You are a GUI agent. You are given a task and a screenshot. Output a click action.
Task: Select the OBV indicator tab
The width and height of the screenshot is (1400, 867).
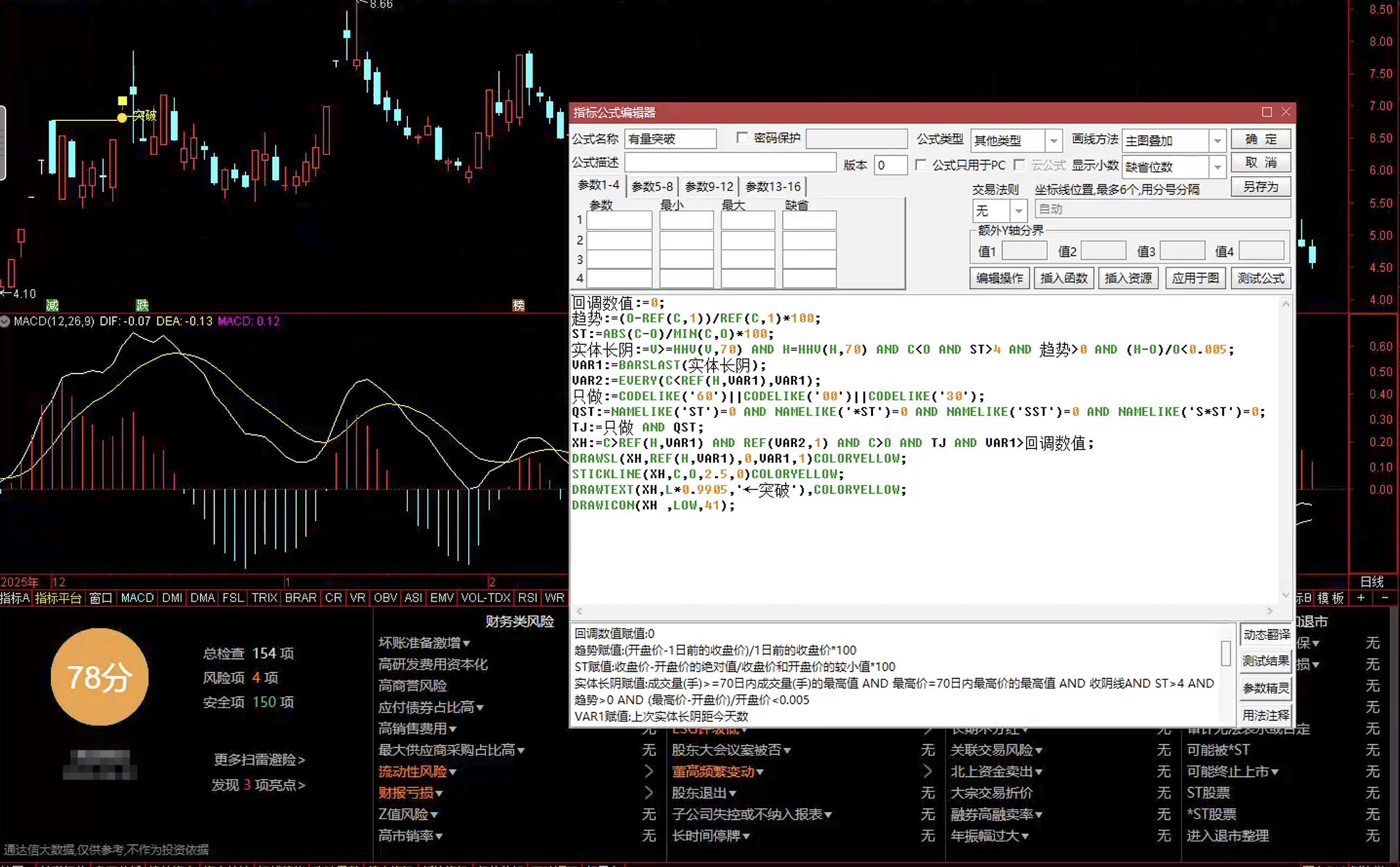[x=385, y=598]
